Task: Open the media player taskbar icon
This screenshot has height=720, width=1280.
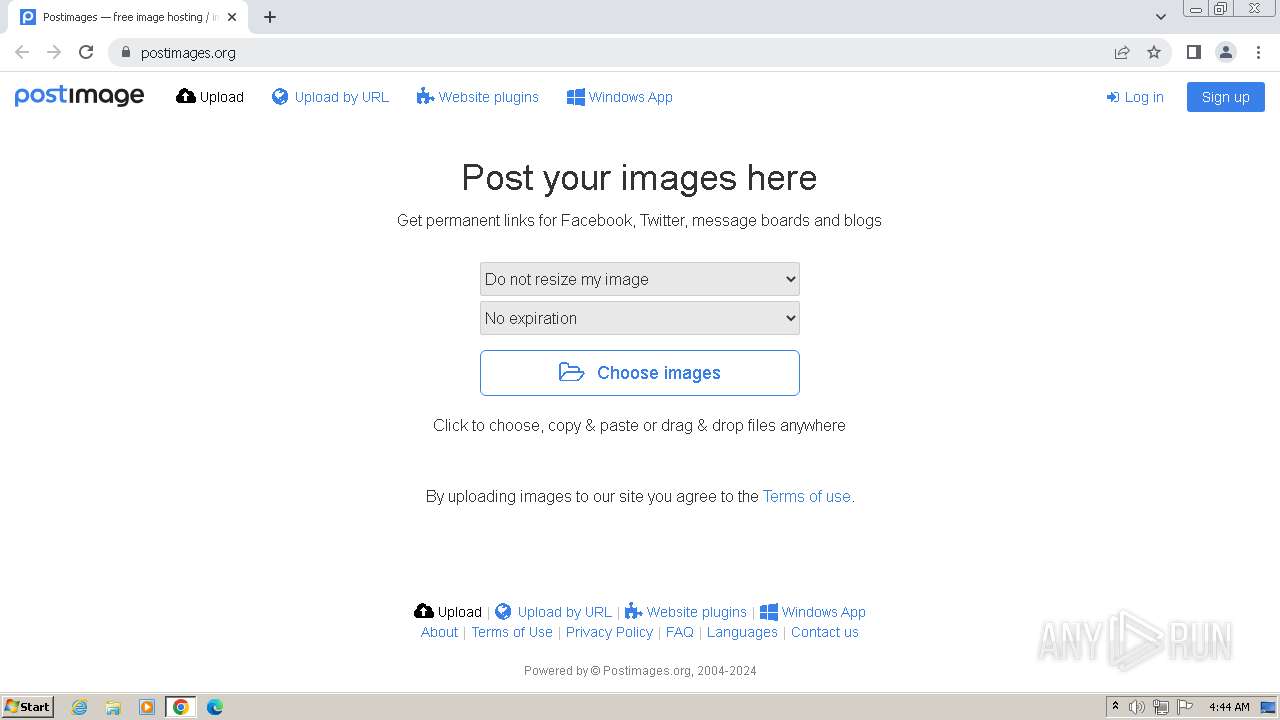Action: pos(147,707)
